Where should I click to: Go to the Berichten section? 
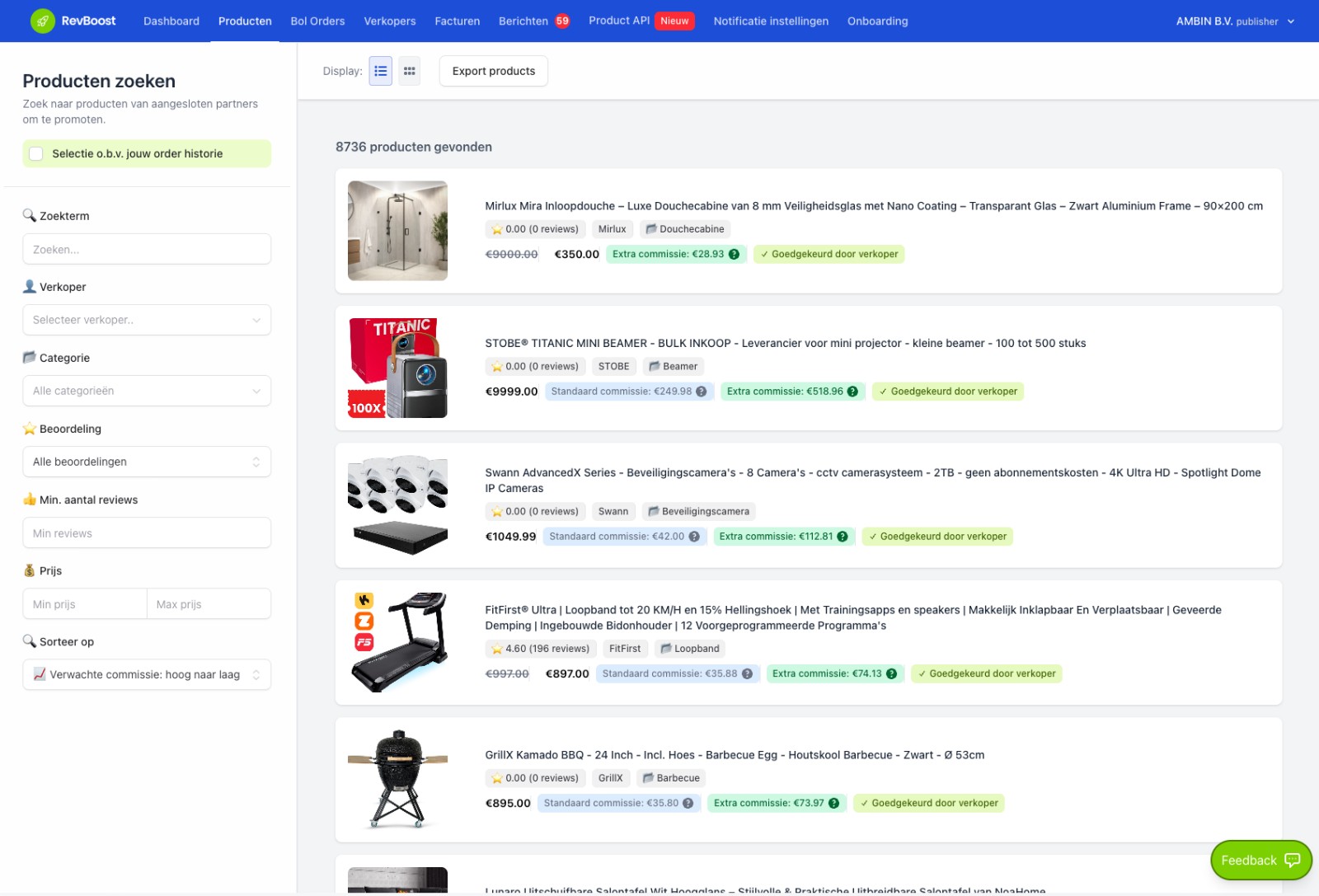[522, 21]
